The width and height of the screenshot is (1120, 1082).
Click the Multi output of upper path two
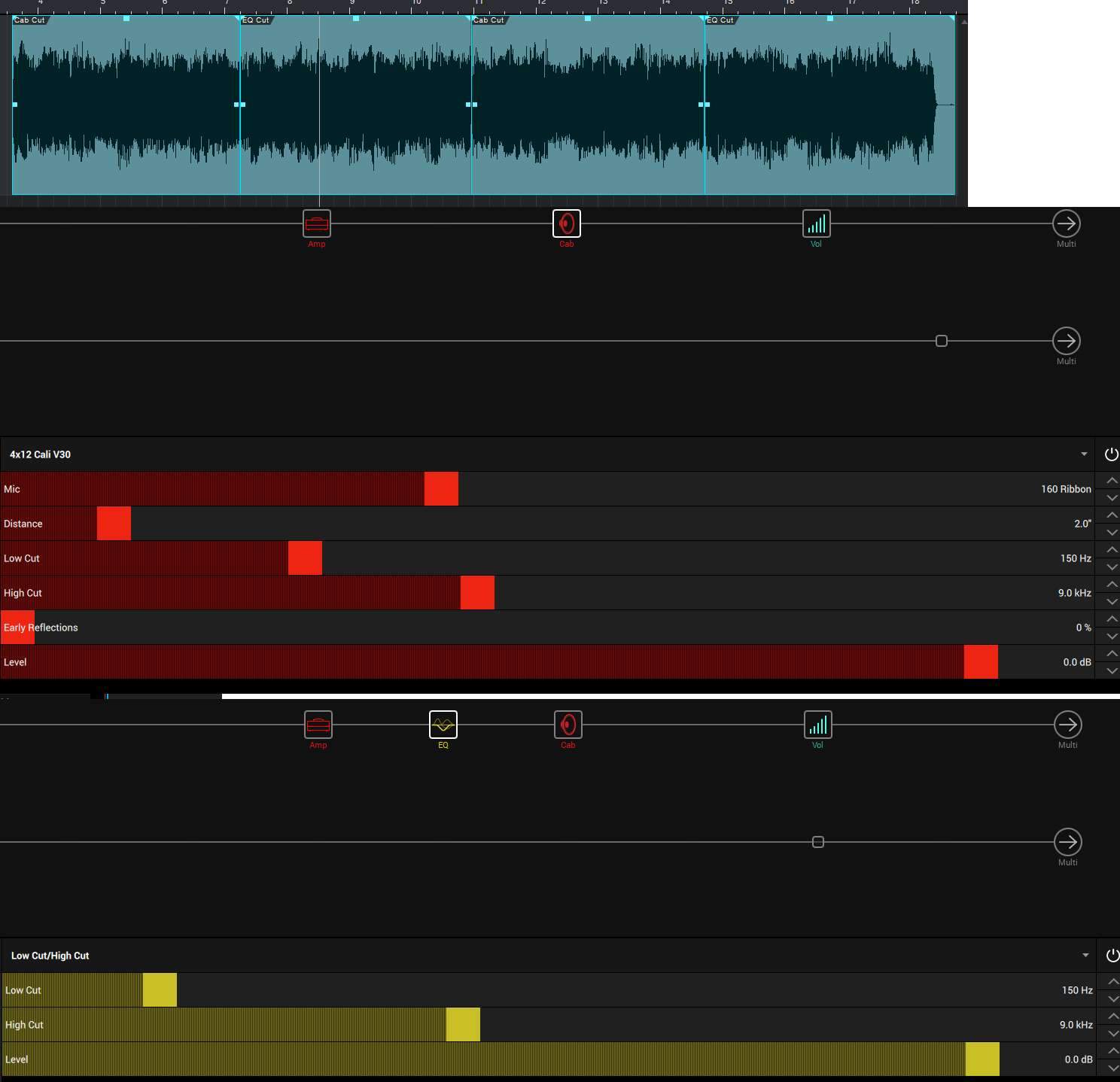[x=1067, y=341]
